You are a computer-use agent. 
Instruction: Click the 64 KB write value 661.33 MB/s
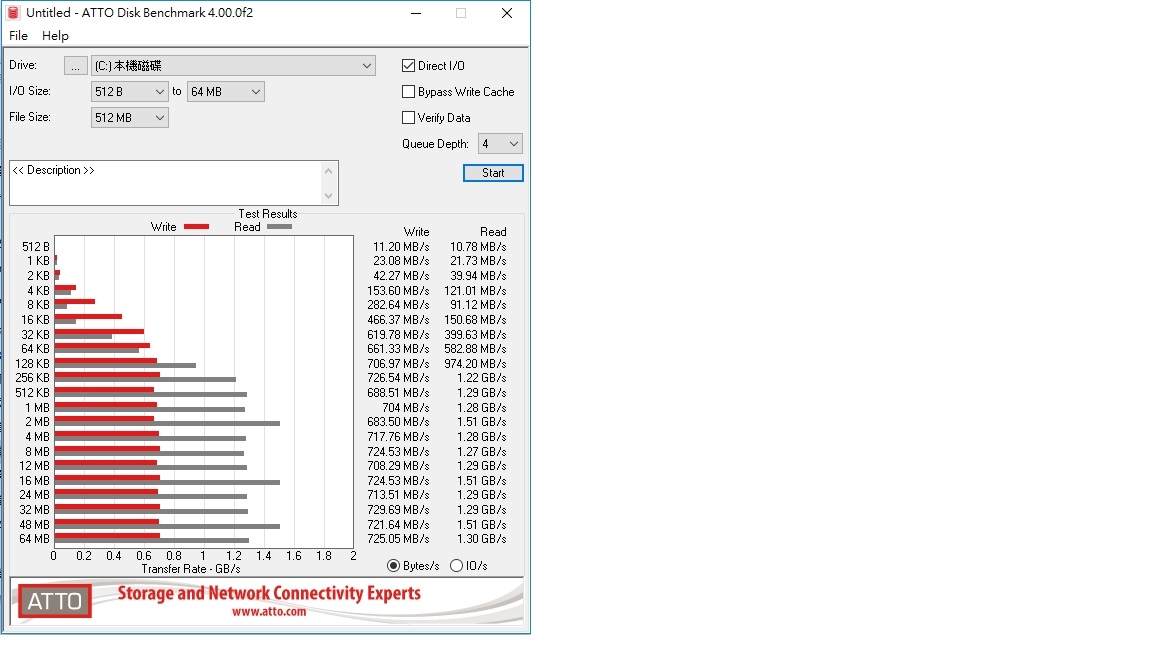pyautogui.click(x=398, y=349)
